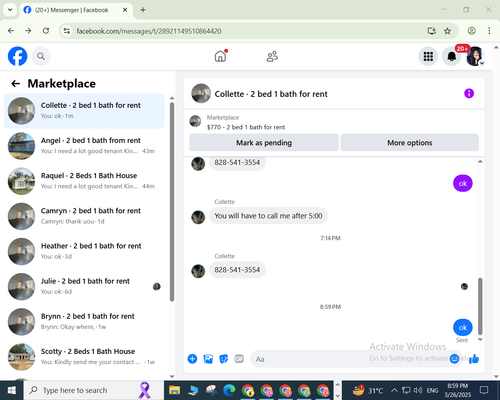Attach a file with the photo icon
The image size is (500, 400).
(208, 359)
